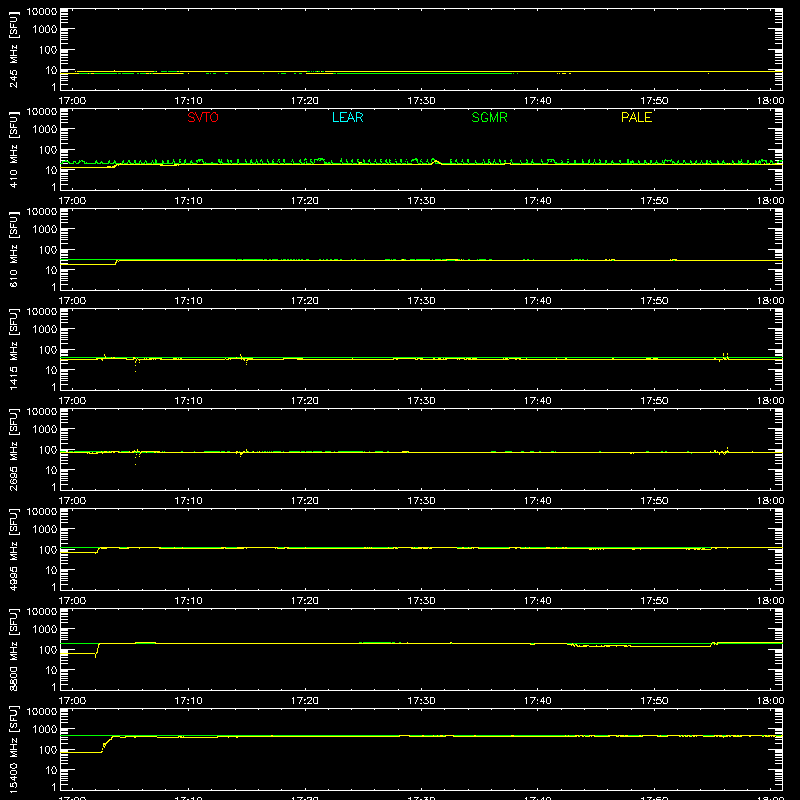This screenshot has width=800, height=800.
Task: Click 18:00 tick under the 245 MHz plot
Action: pyautogui.click(x=770, y=101)
